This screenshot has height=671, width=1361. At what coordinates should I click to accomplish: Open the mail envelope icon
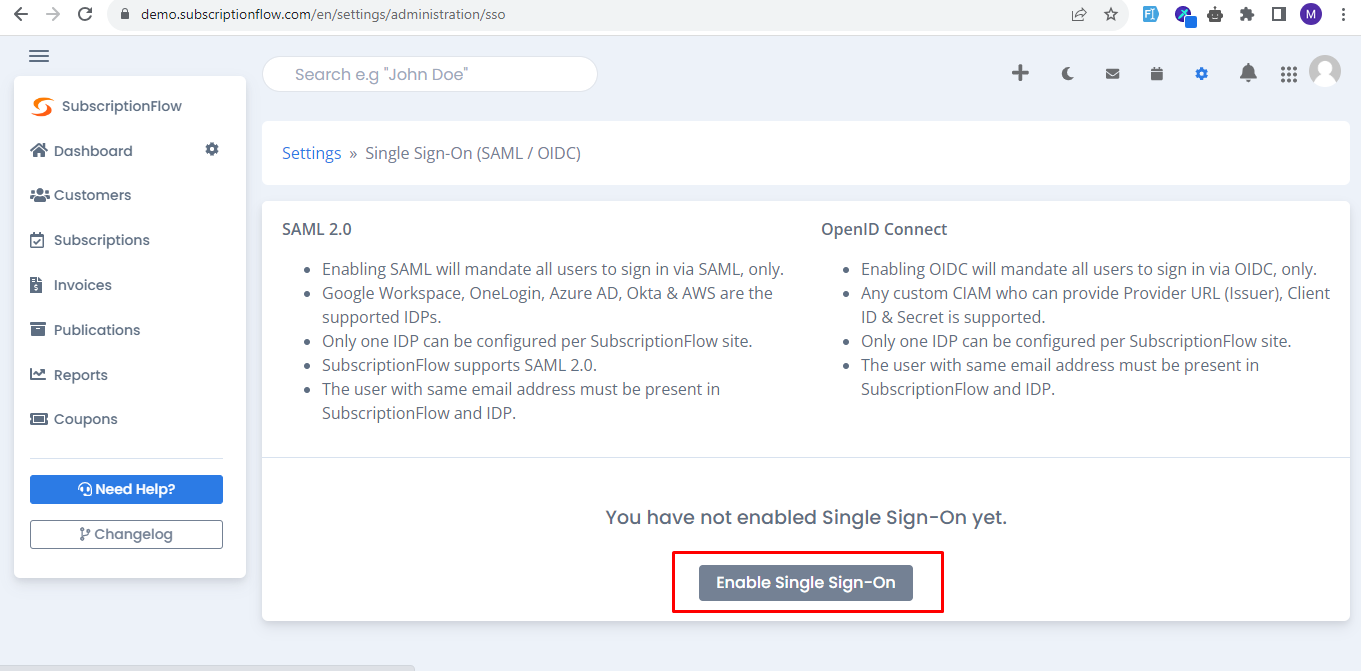click(x=1112, y=73)
